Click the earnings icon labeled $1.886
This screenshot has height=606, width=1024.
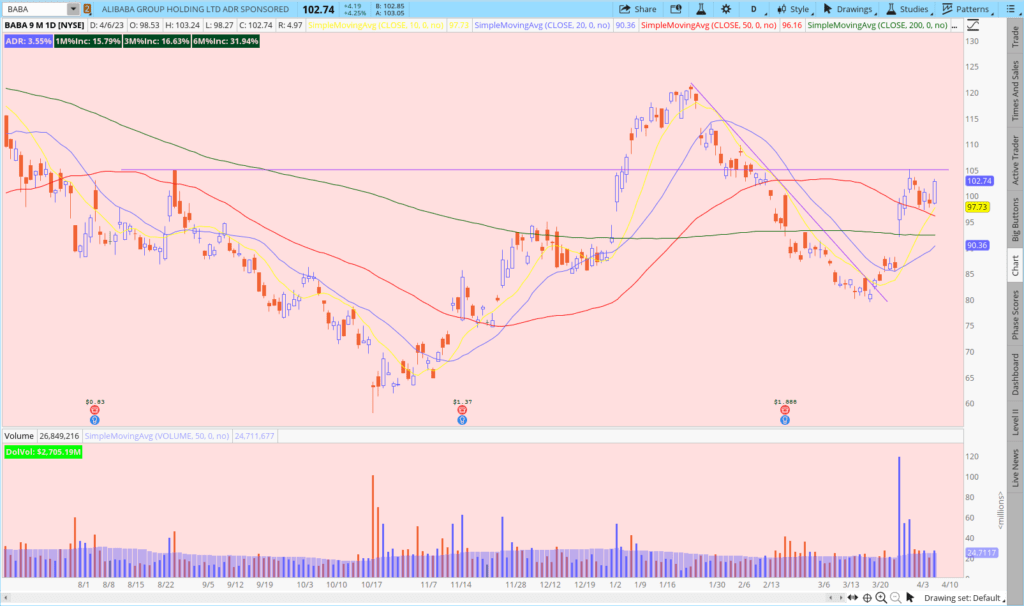(785, 410)
